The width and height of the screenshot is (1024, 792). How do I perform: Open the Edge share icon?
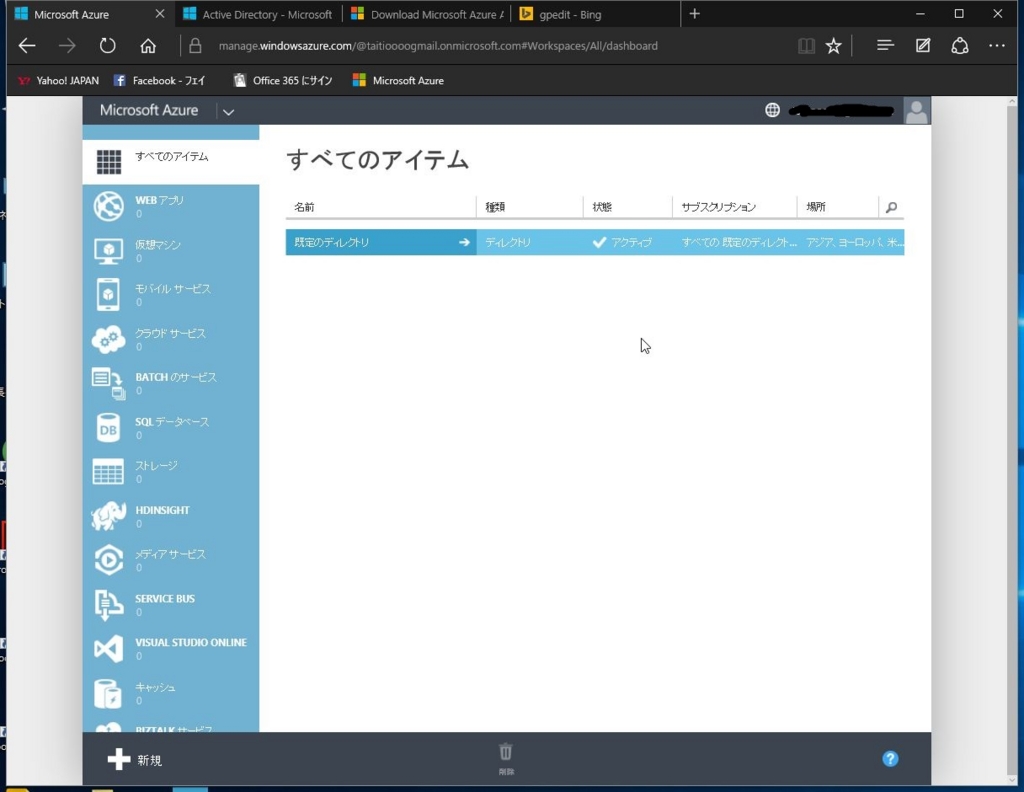coord(959,46)
